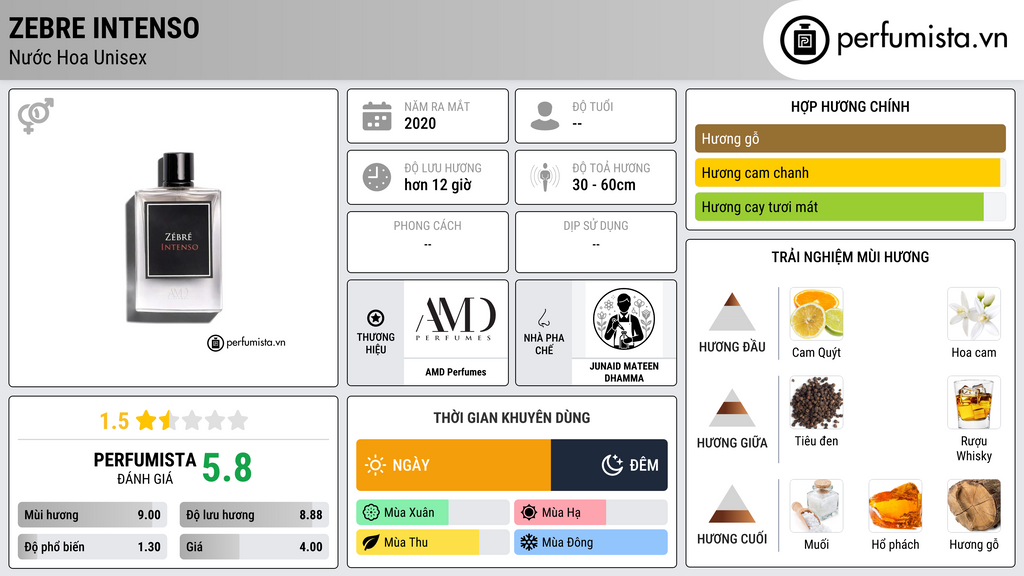The width and height of the screenshot is (1024, 576).
Task: Click the Thời gian khuyên dùng heading
Action: pos(512,417)
